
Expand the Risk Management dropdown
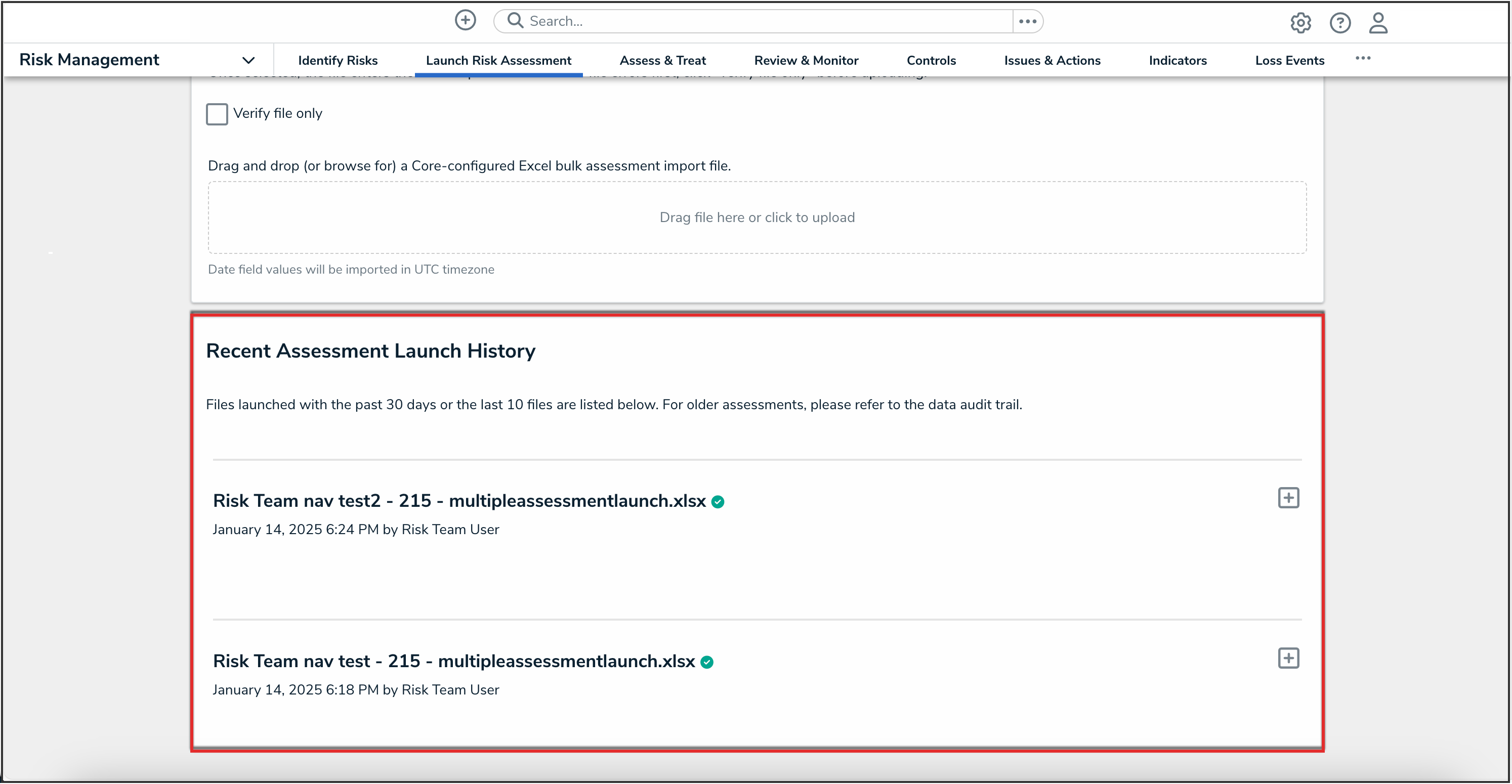tap(248, 60)
